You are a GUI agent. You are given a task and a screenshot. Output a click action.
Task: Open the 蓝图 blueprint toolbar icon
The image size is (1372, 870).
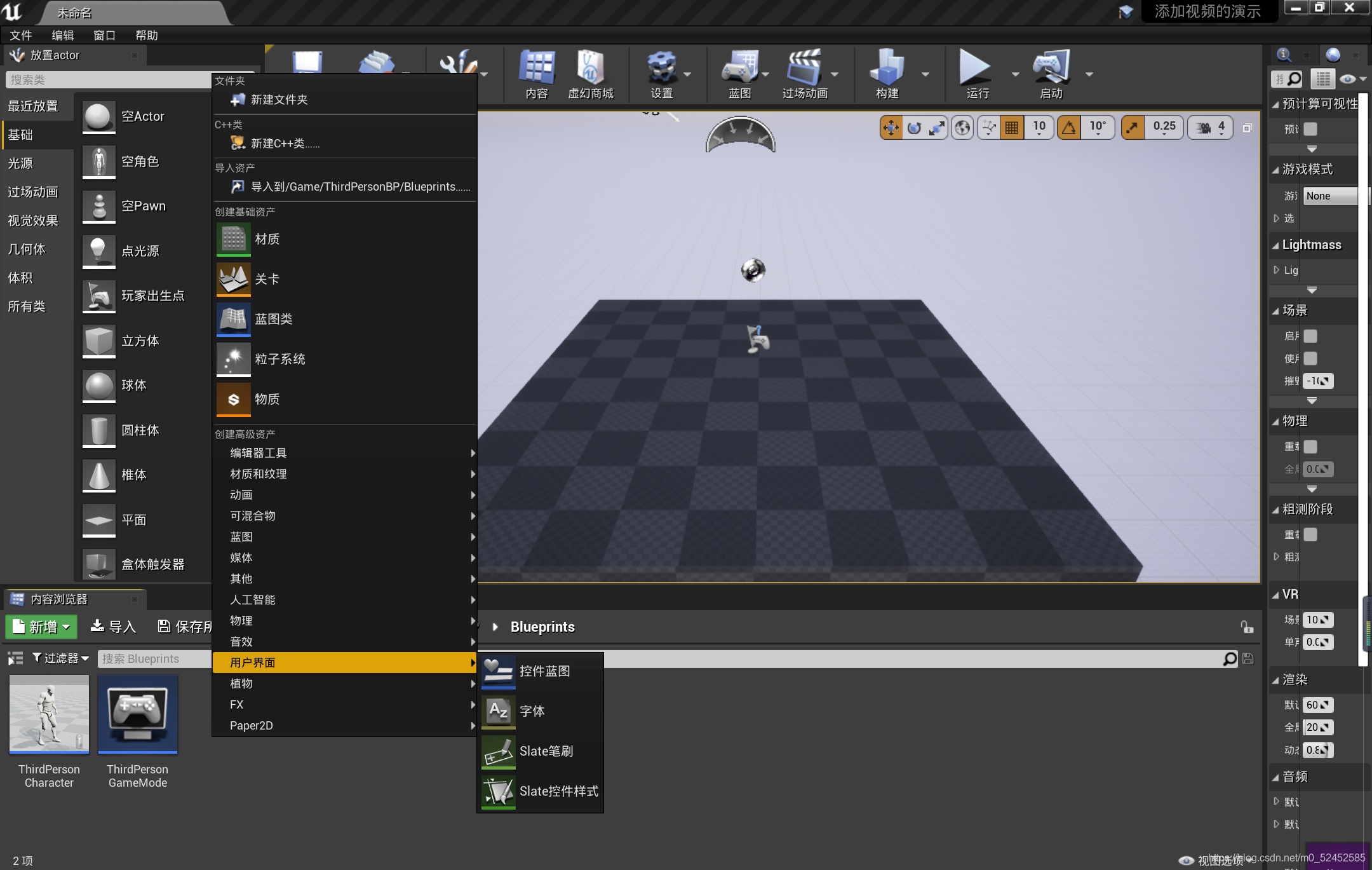tap(740, 74)
